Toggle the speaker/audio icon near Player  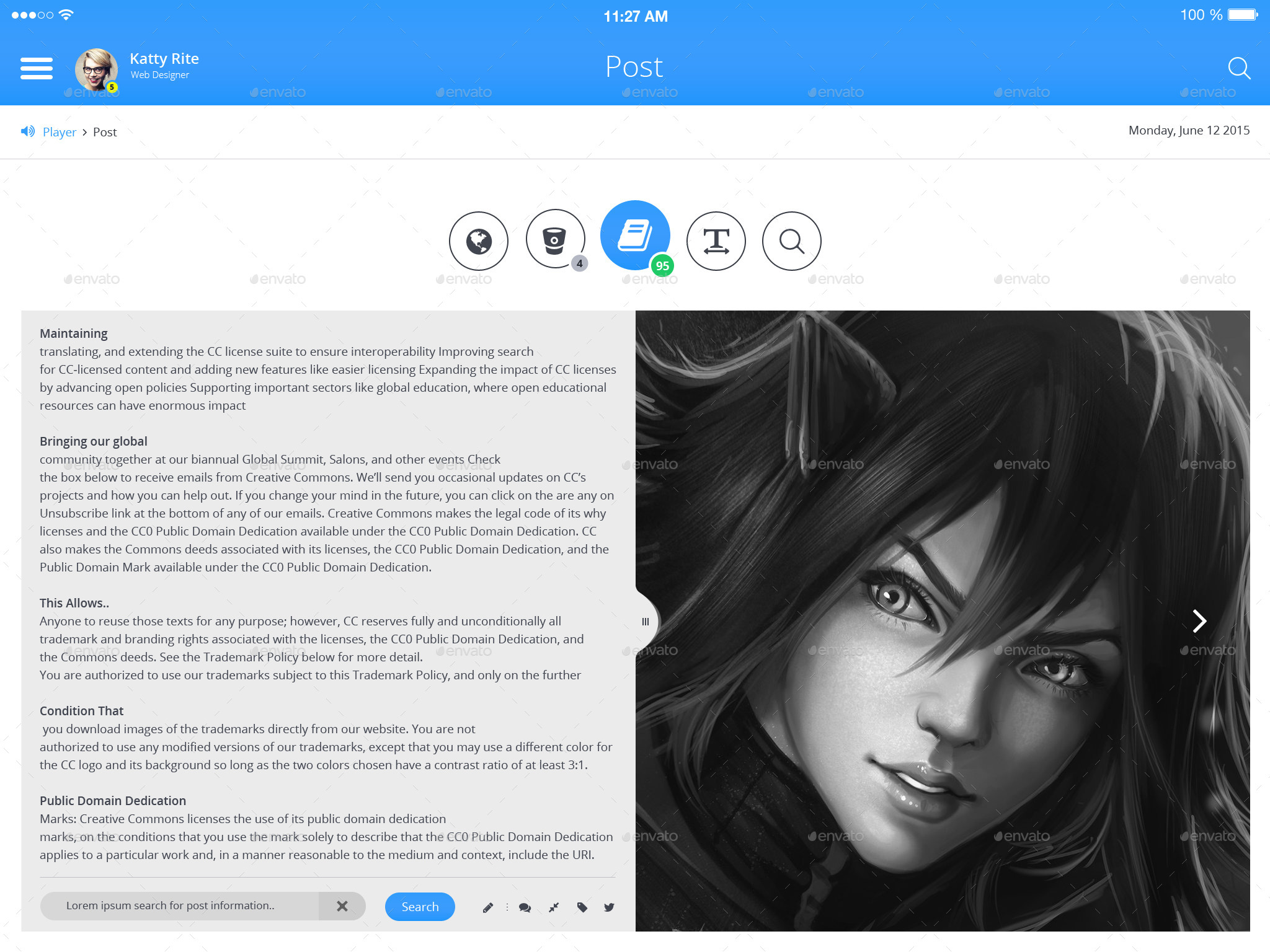point(27,131)
